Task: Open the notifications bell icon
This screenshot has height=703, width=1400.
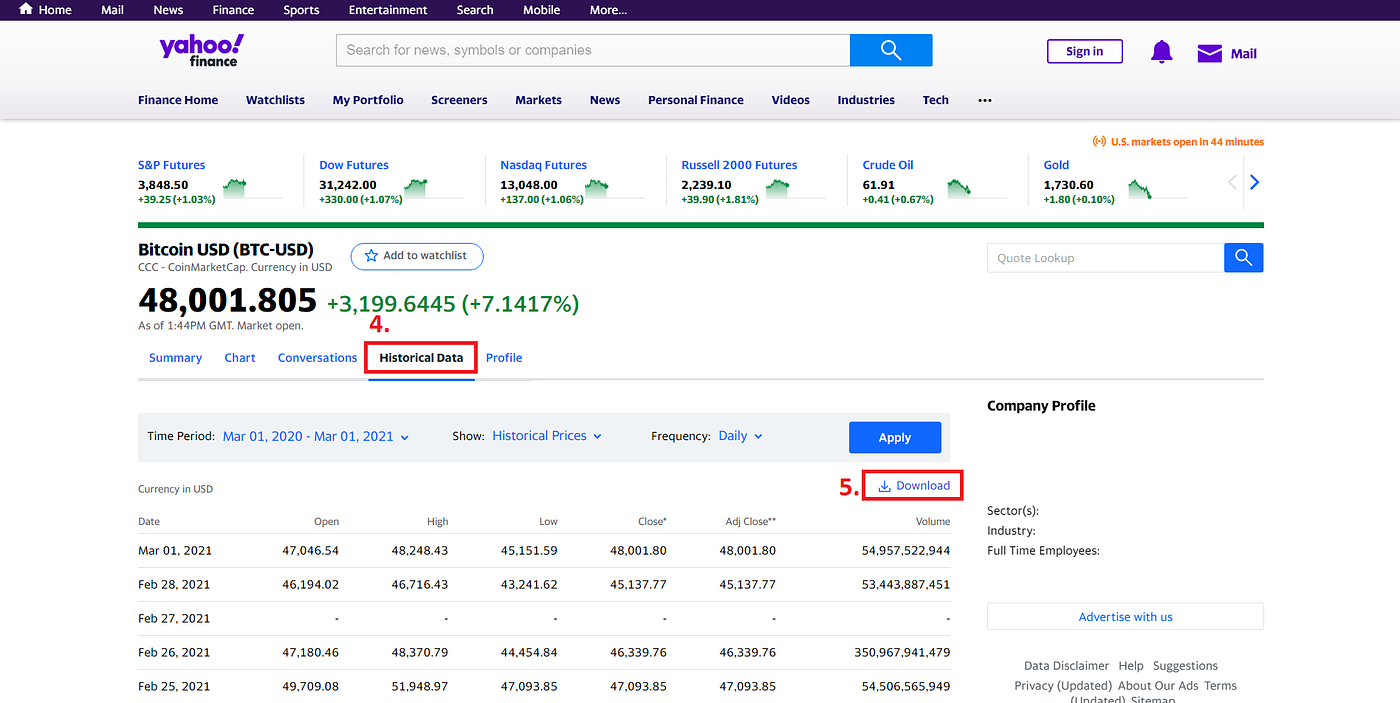Action: [x=1161, y=52]
